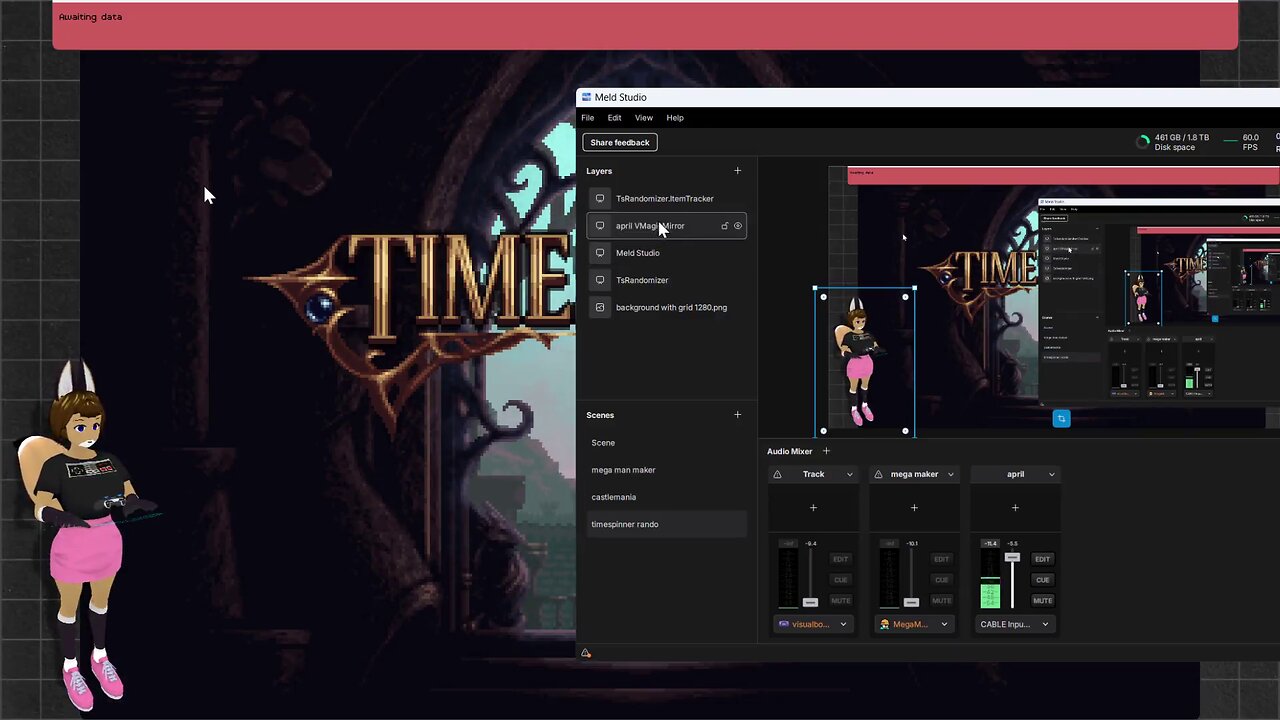1280x720 pixels.
Task: Expand the mega maker channel dropdown
Action: tap(951, 474)
